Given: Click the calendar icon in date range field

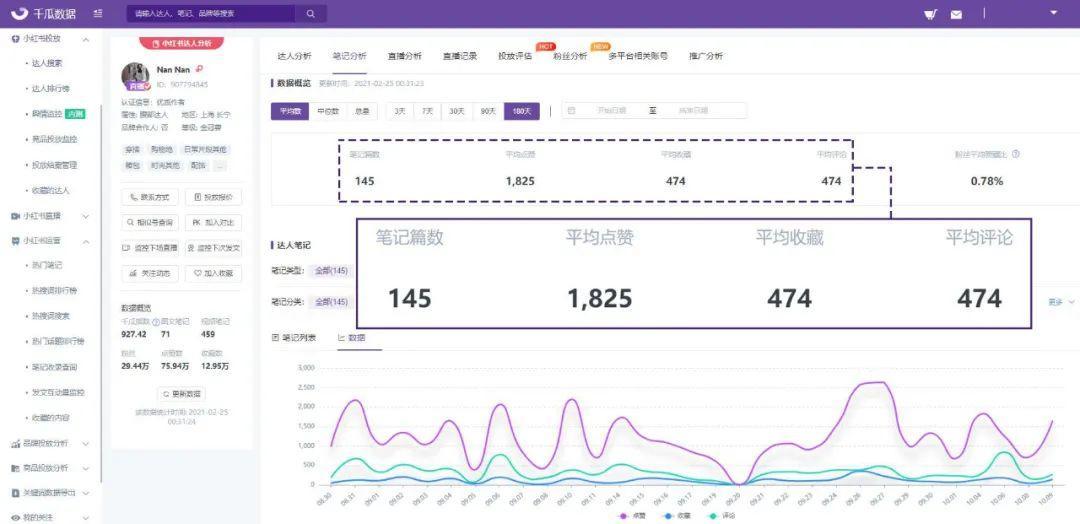Looking at the screenshot, I should 572,111.
